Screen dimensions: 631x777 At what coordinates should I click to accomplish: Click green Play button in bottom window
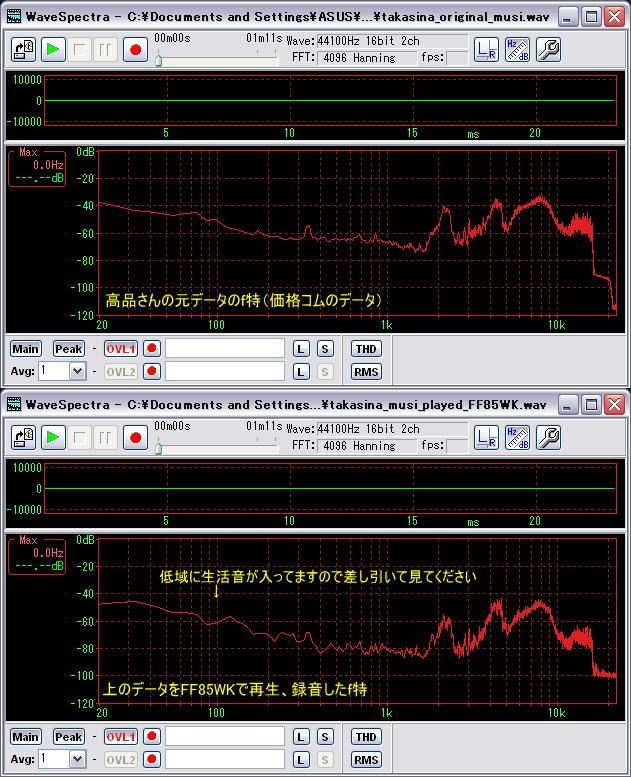53,438
